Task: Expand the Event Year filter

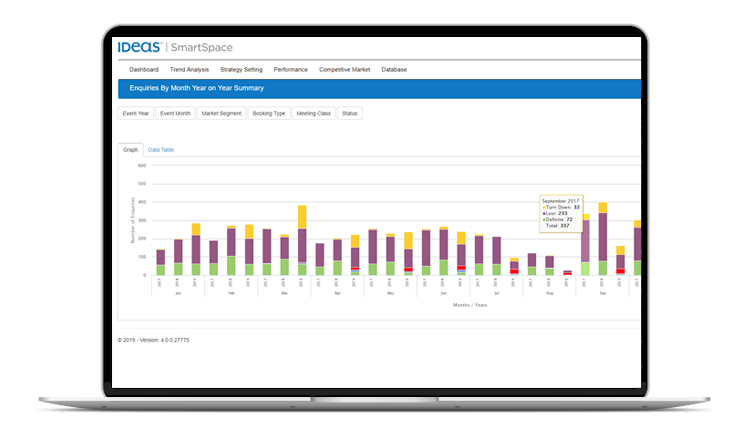Action: 136,114
